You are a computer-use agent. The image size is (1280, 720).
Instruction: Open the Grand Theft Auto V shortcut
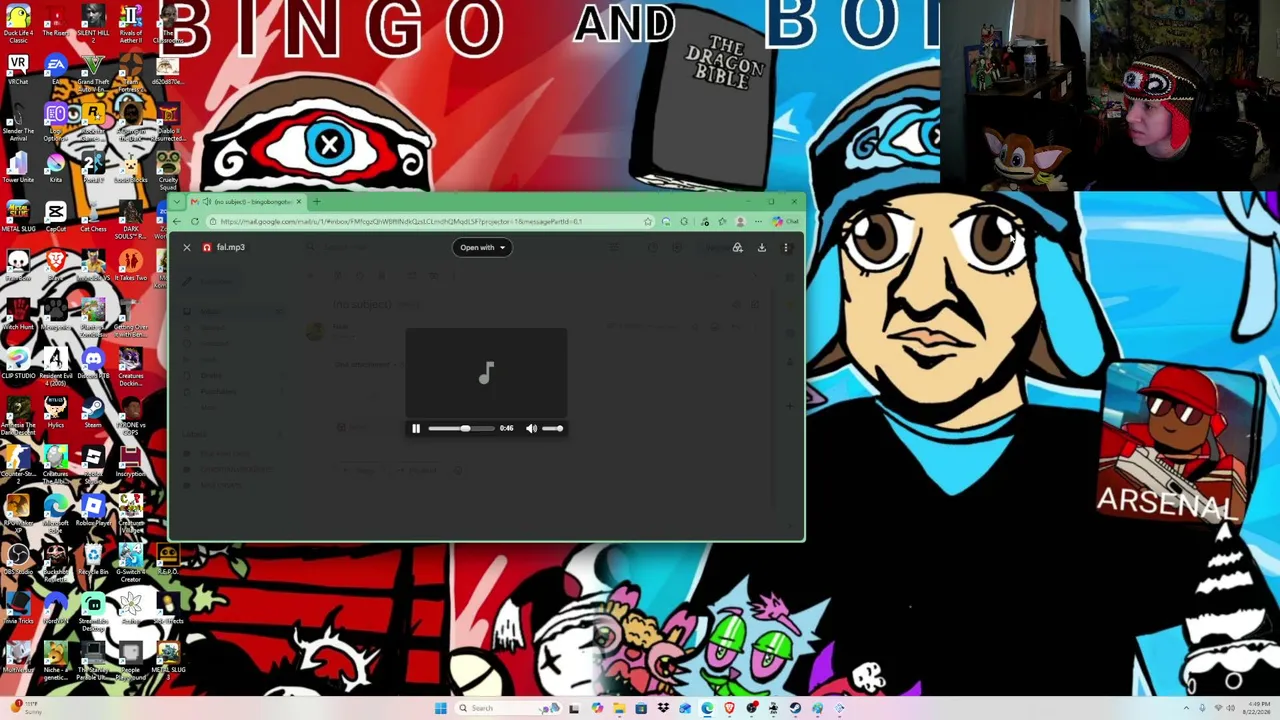pos(93,72)
